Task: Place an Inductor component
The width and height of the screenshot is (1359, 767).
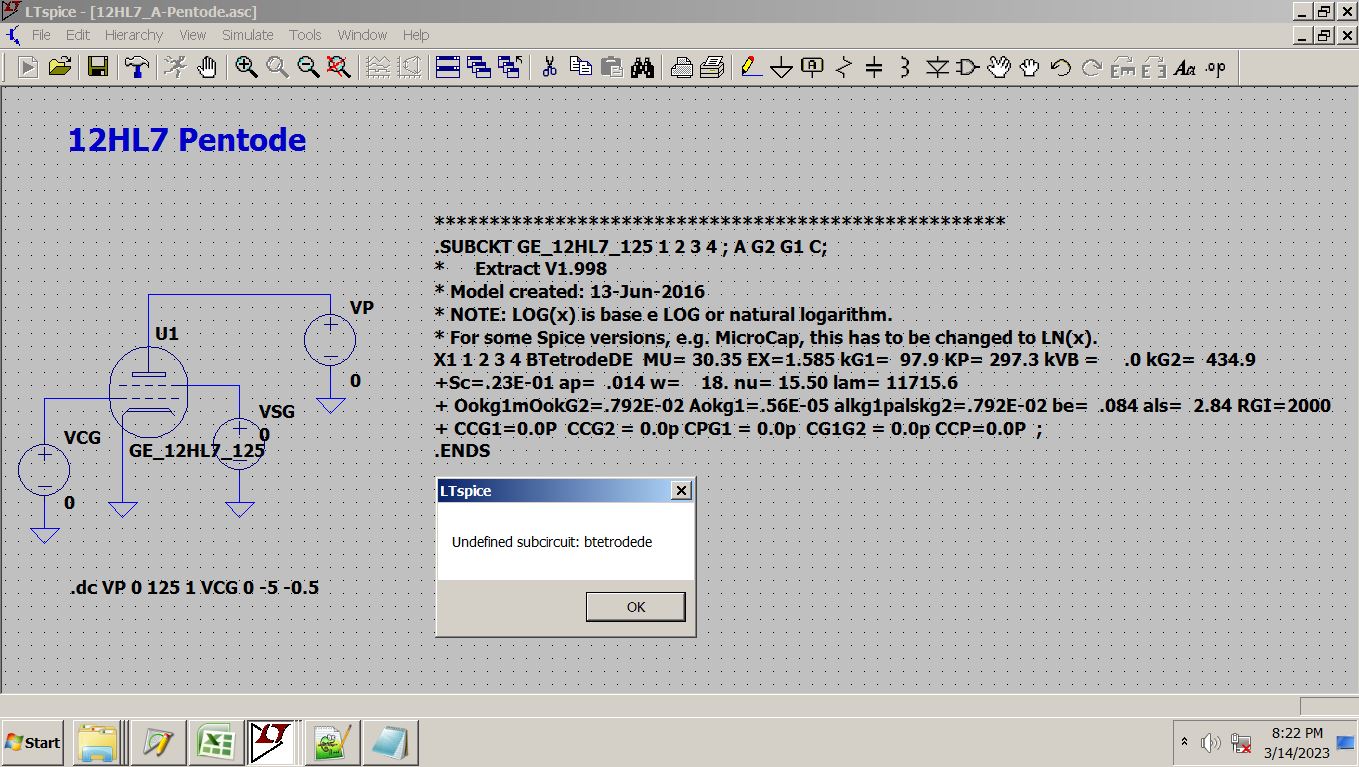Action: (x=905, y=67)
